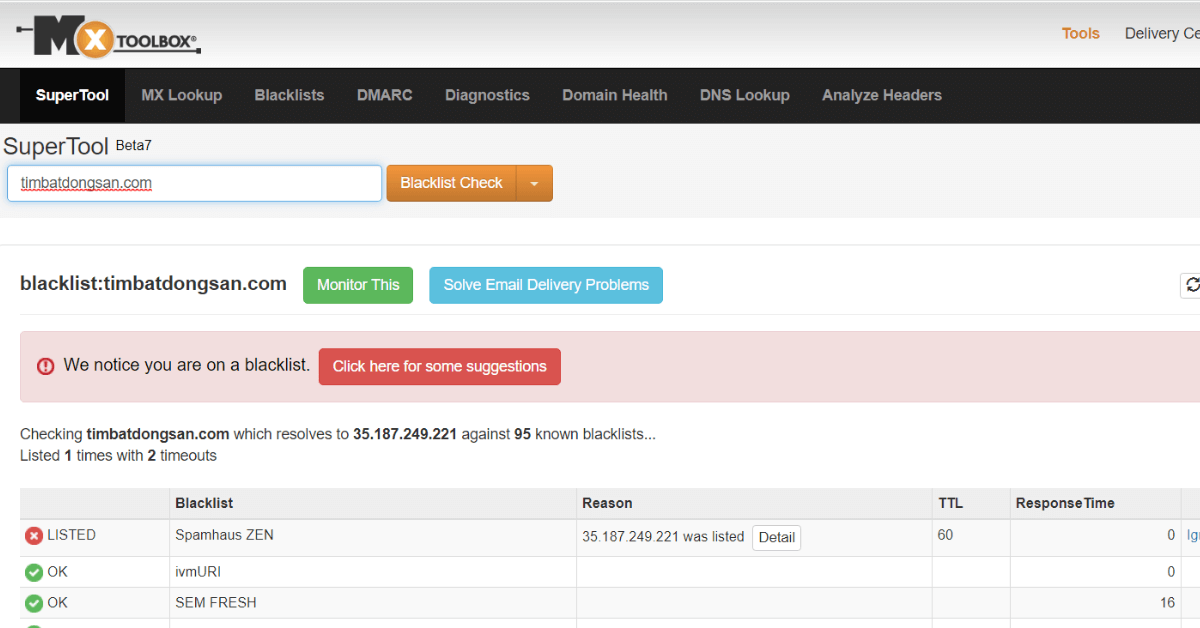This screenshot has width=1200, height=628.
Task: Click Solve Email Delivery Problems button
Action: [546, 285]
